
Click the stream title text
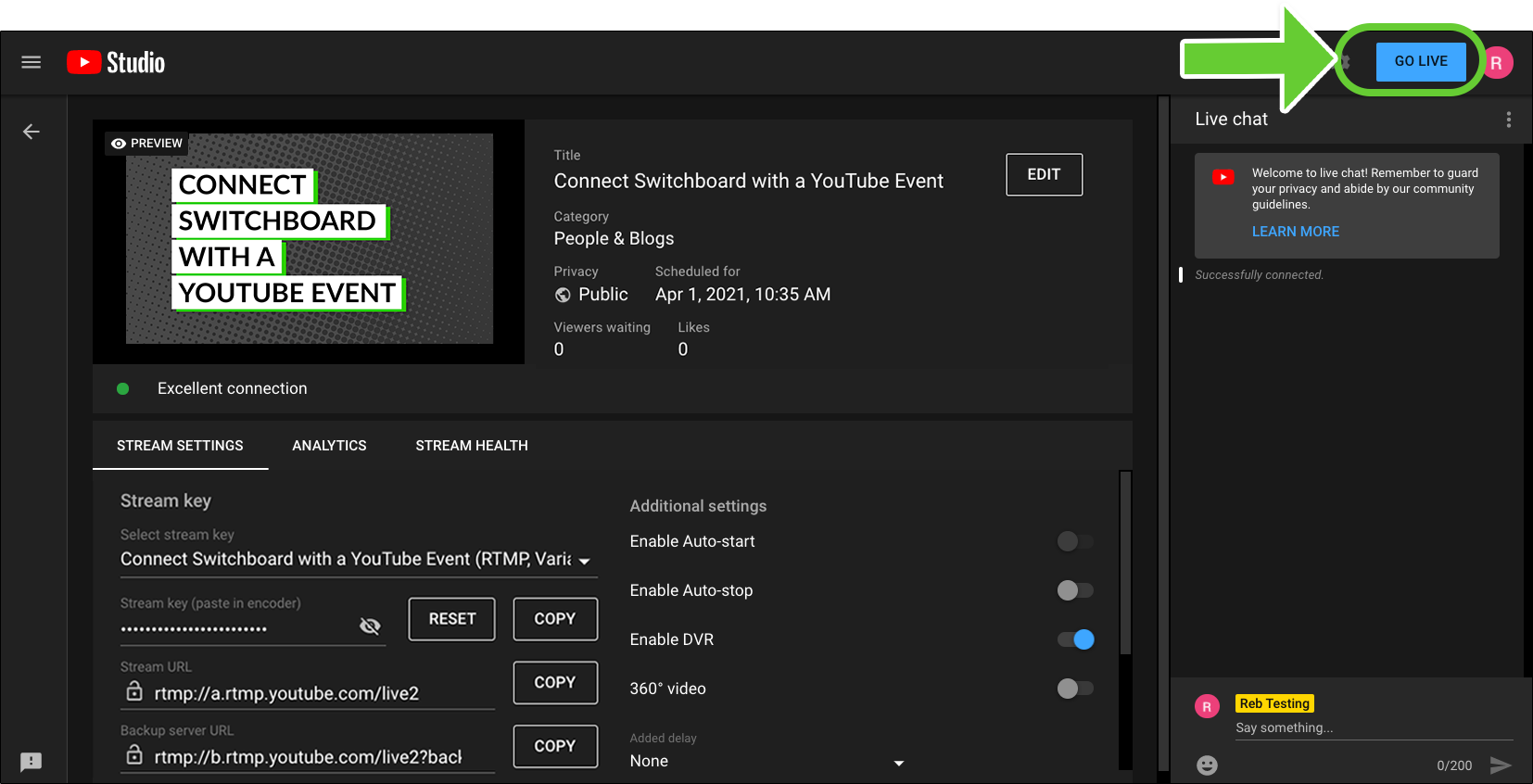pyautogui.click(x=749, y=182)
